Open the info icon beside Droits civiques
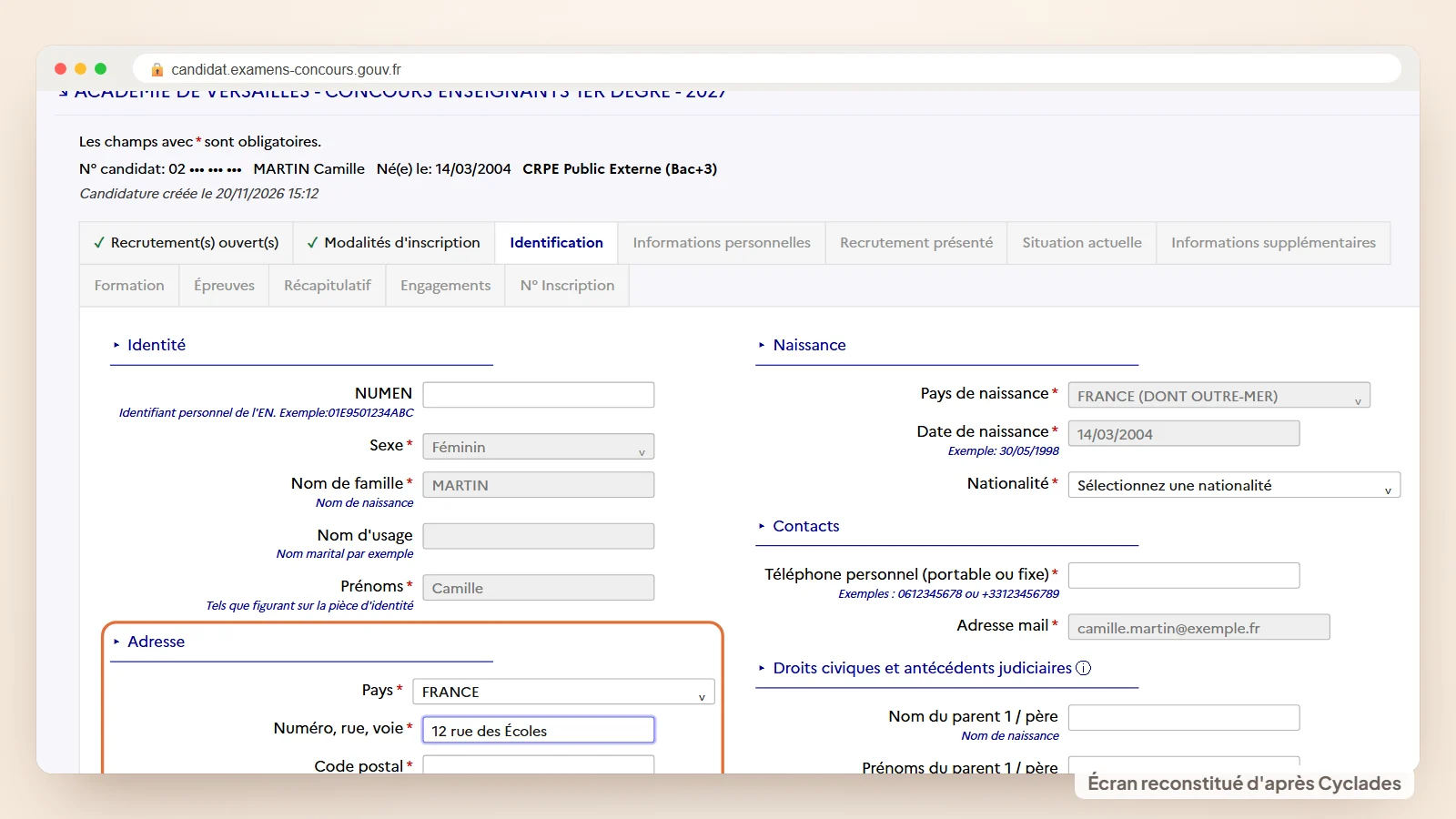Image resolution: width=1456 pixels, height=819 pixels. point(1083,668)
